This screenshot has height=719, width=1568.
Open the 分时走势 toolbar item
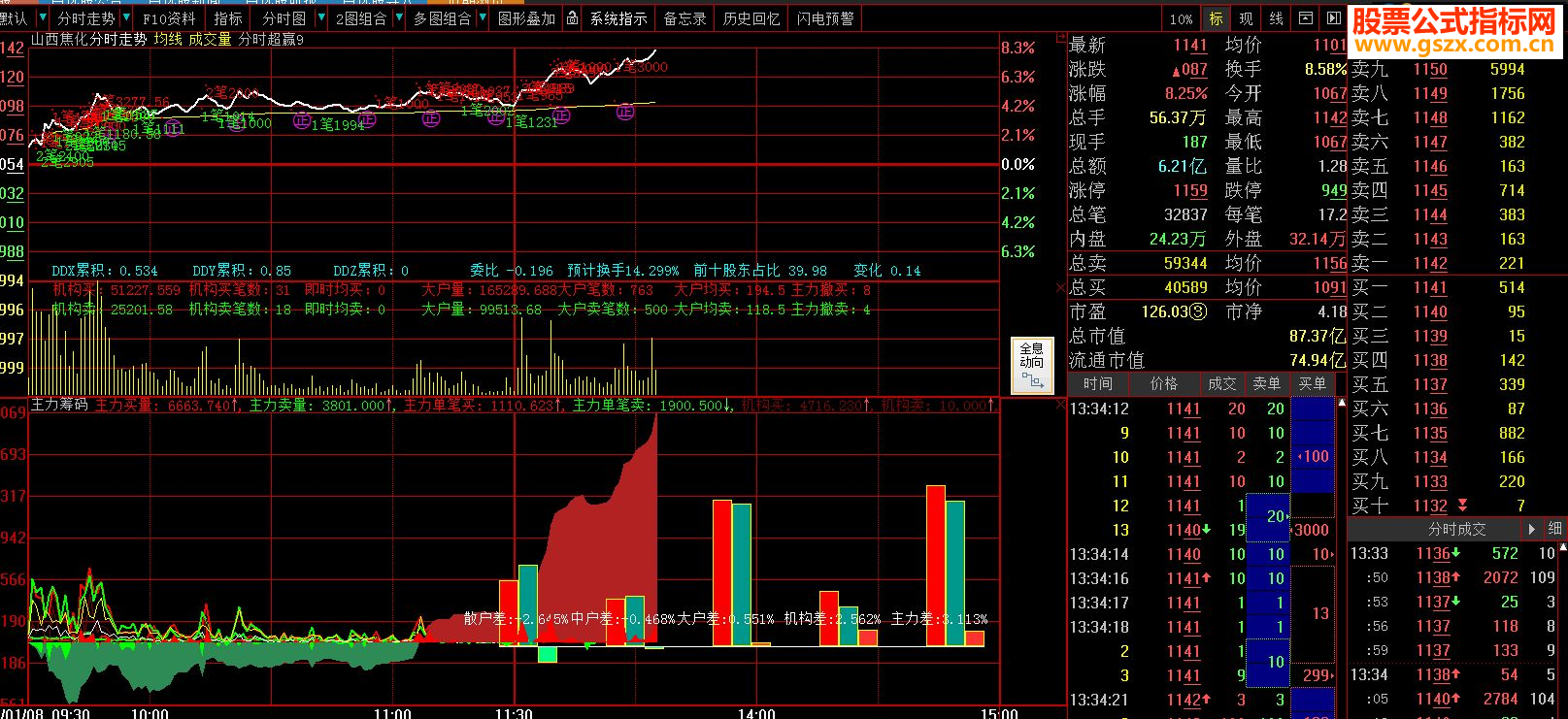tap(85, 18)
